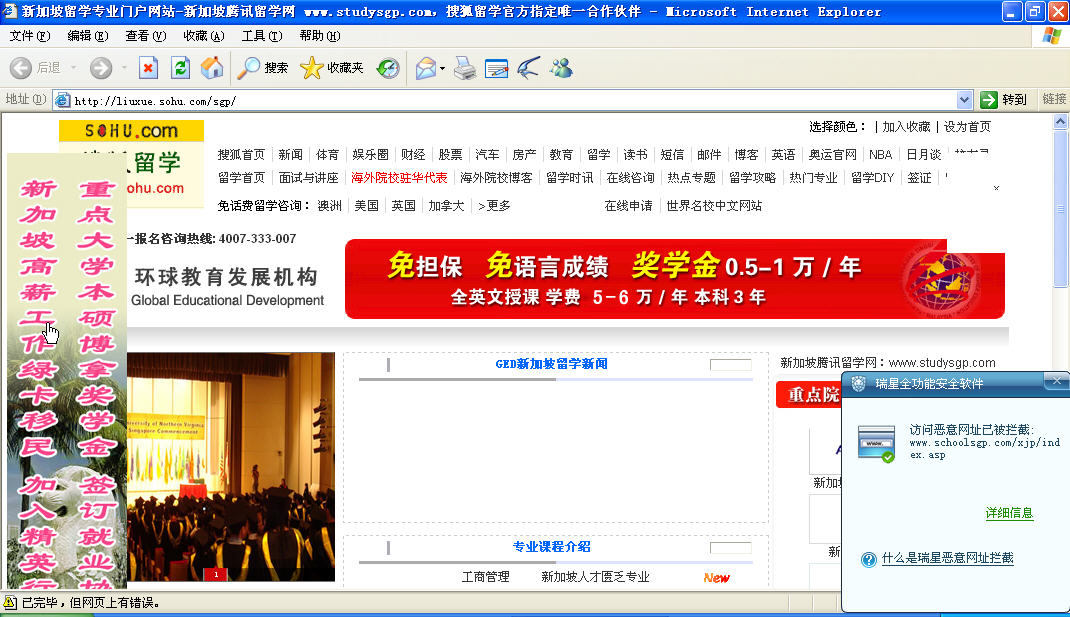Close the 瑞星全功能安全软件 popup
The height and width of the screenshot is (617, 1070).
(1056, 381)
